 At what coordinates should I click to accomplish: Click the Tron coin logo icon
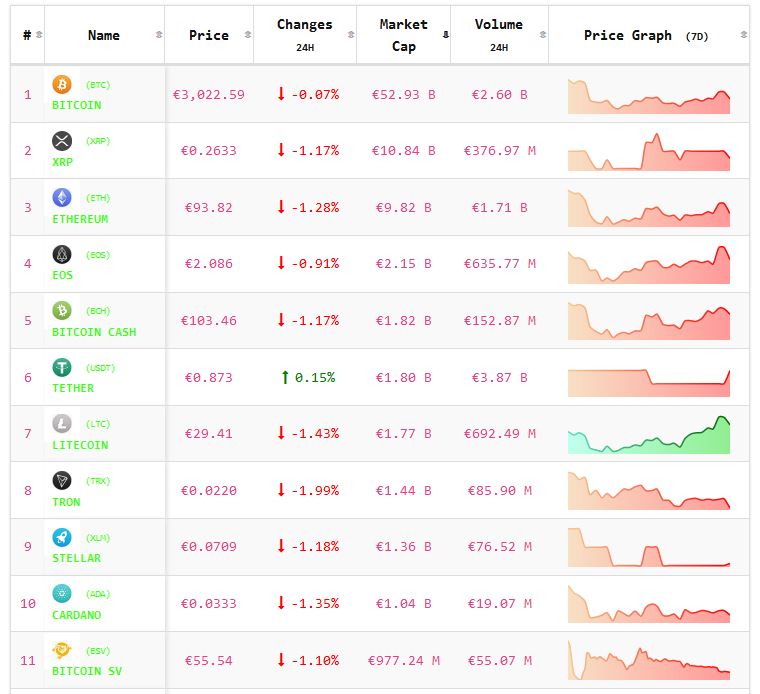[62, 481]
